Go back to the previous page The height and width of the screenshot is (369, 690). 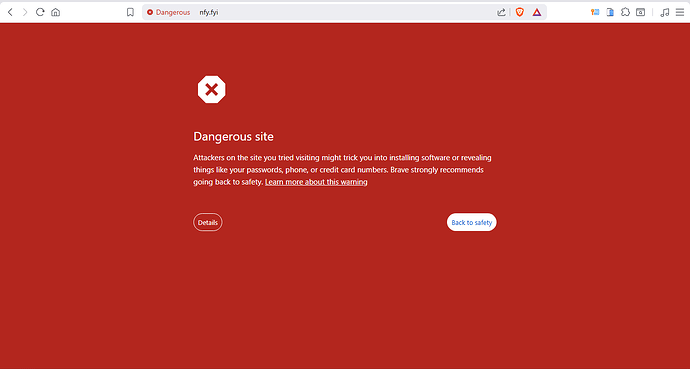(x=10, y=12)
